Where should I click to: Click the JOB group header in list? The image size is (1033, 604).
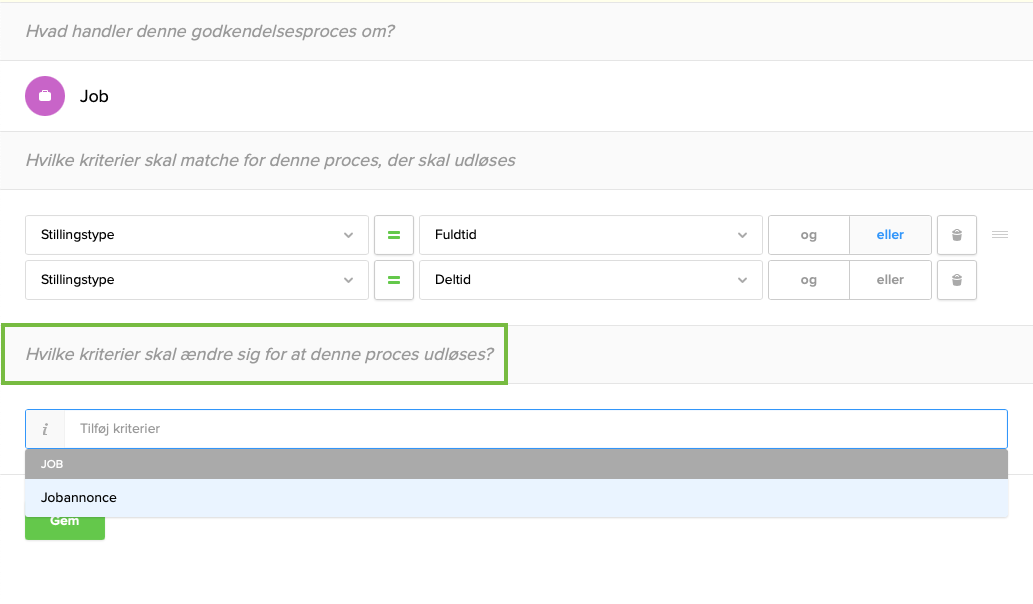(x=516, y=464)
